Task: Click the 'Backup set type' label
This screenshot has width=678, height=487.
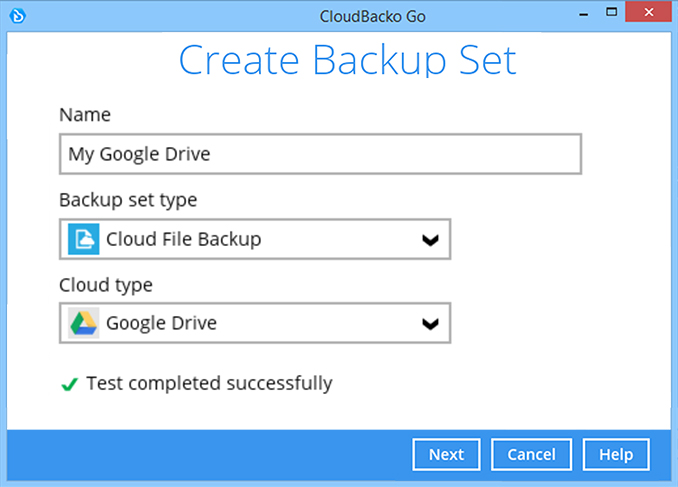Action: coord(128,200)
